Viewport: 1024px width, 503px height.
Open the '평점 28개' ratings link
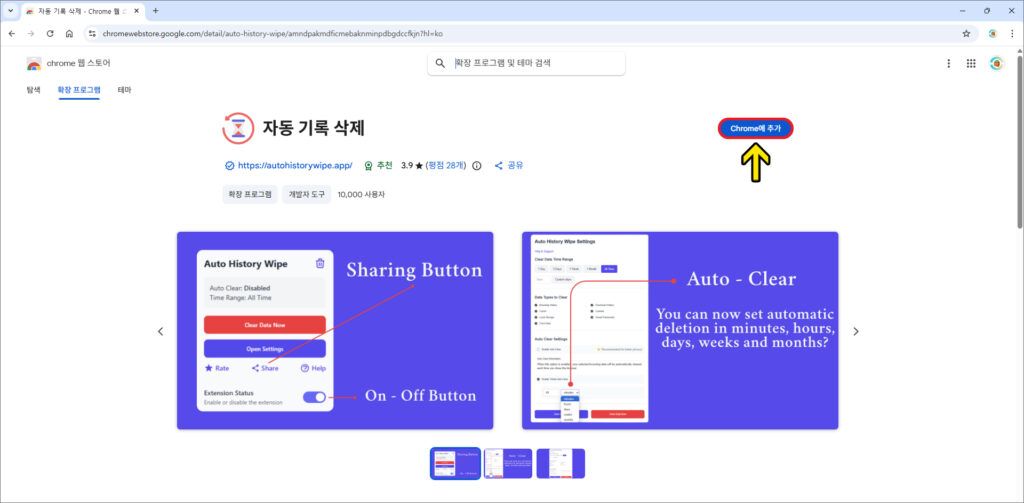(446, 165)
